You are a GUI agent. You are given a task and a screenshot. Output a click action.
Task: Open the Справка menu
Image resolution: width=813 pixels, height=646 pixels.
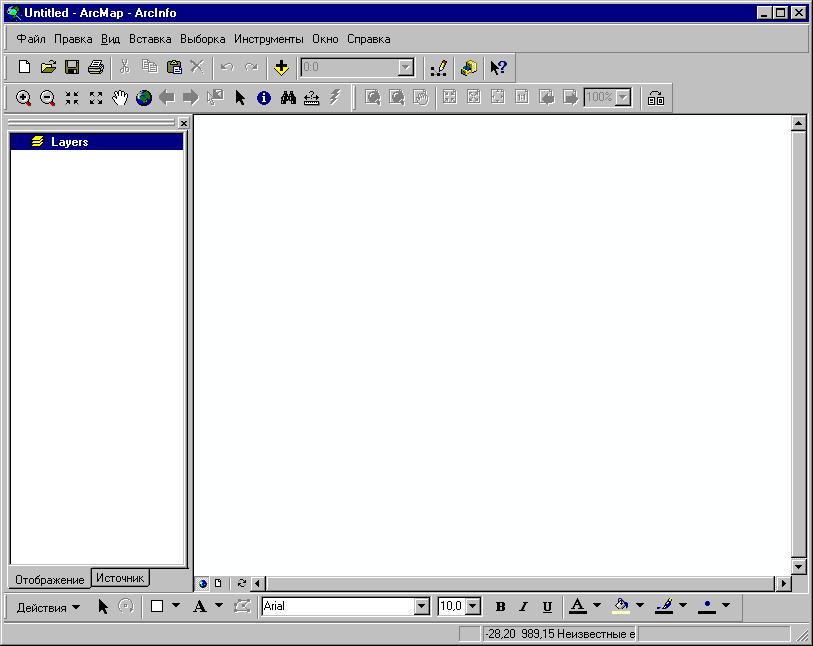[369, 39]
